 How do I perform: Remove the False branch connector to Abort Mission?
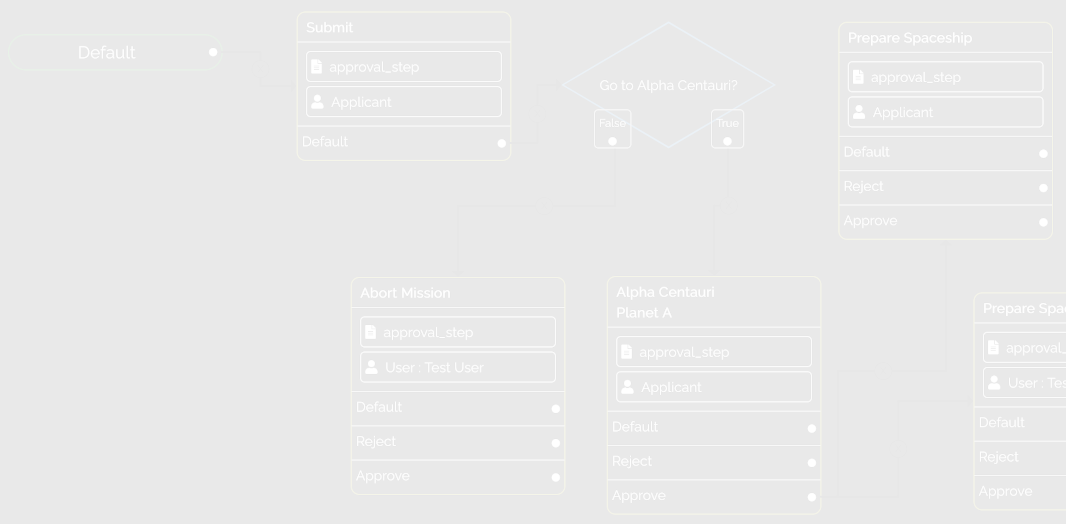[545, 205]
